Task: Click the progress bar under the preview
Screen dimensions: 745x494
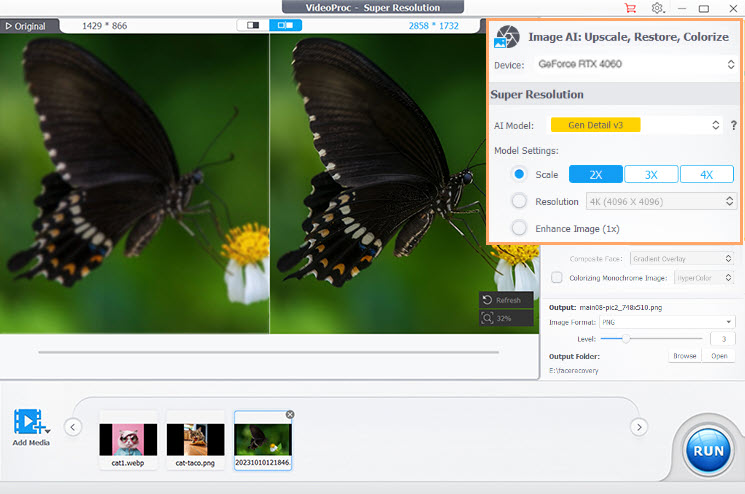Action: pyautogui.click(x=268, y=352)
